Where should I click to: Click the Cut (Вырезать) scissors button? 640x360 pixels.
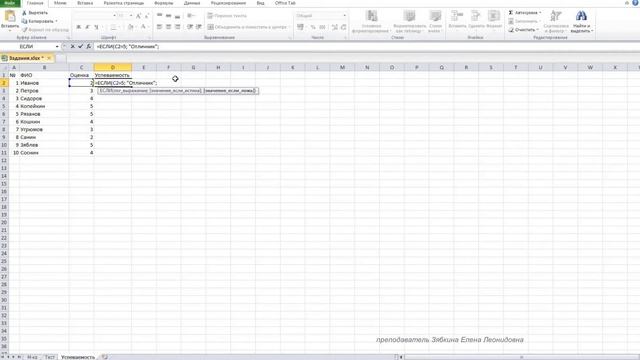(35, 13)
